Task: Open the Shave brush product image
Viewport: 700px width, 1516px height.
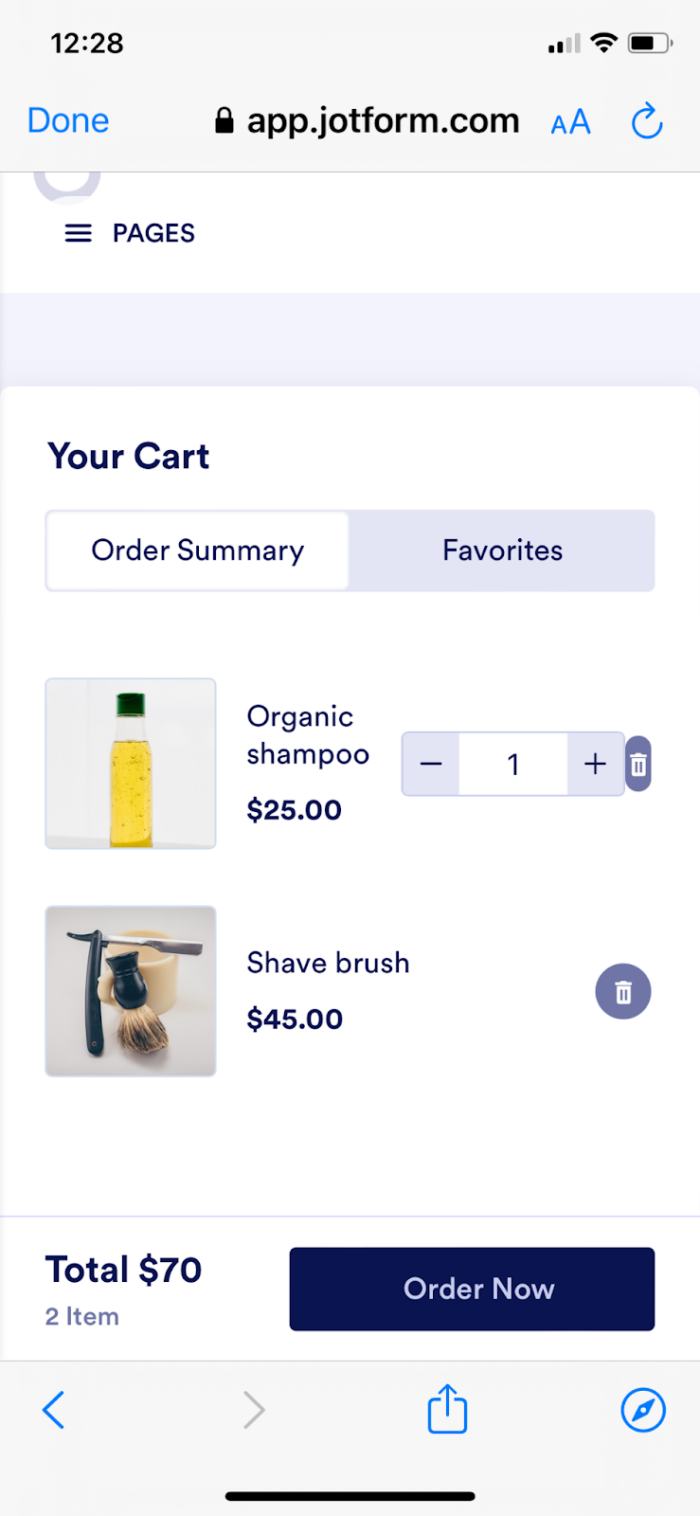Action: pyautogui.click(x=131, y=991)
